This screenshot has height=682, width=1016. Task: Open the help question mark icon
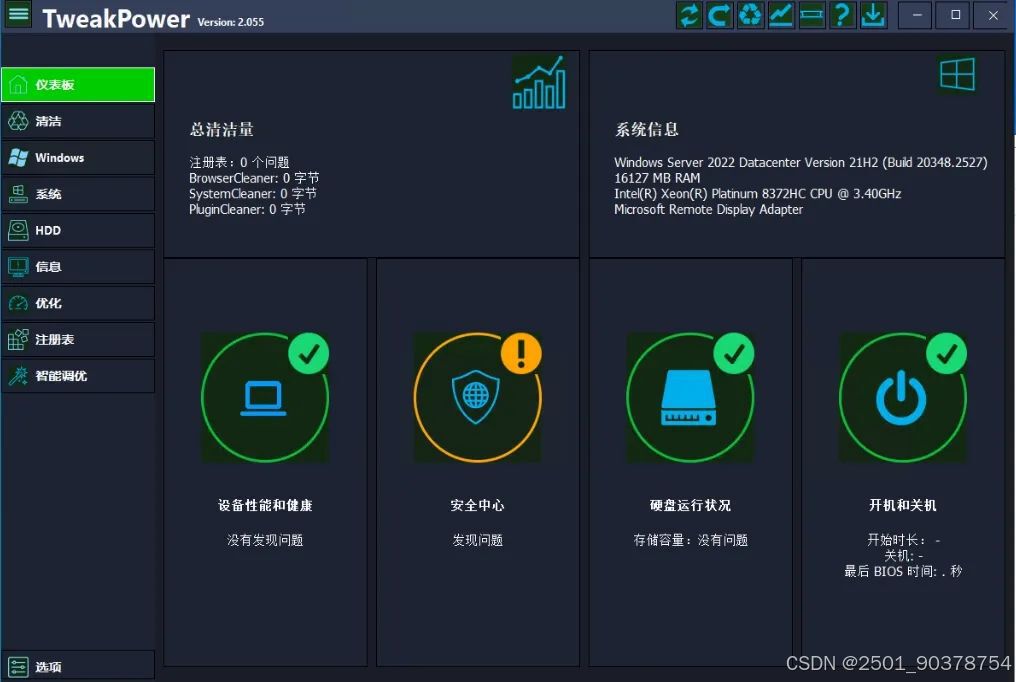[842, 15]
